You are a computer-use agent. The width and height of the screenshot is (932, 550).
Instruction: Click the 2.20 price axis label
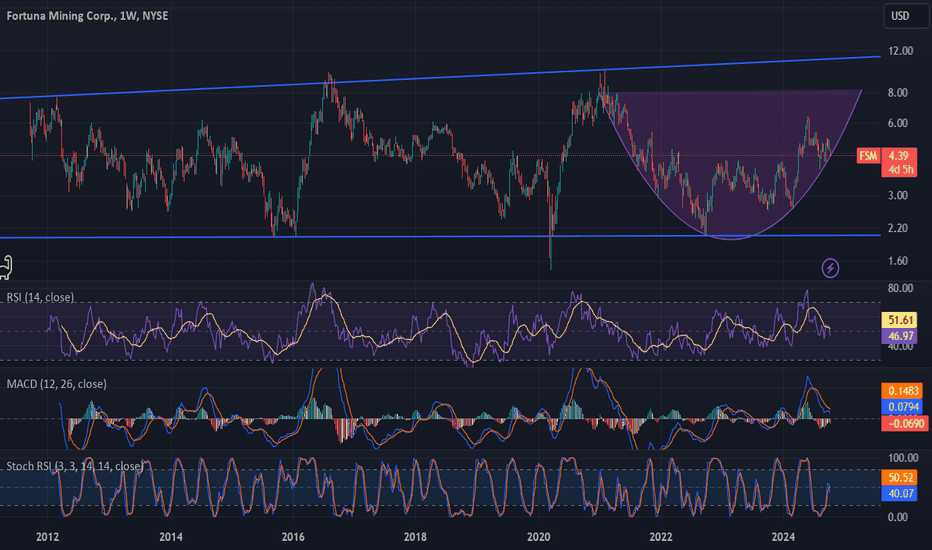click(x=898, y=228)
